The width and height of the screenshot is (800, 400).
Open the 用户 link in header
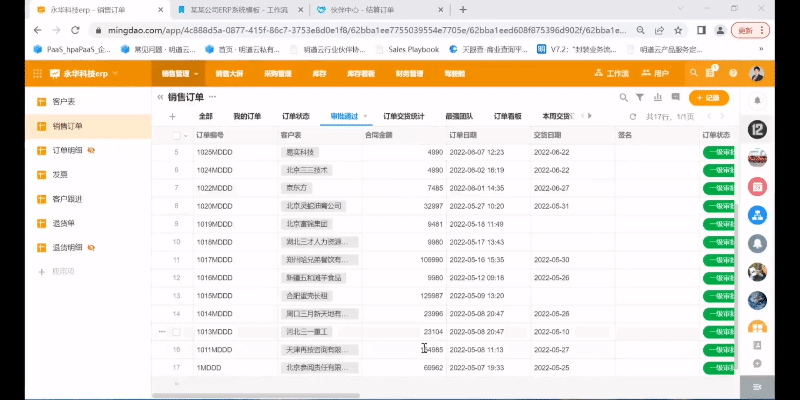pyautogui.click(x=655, y=73)
